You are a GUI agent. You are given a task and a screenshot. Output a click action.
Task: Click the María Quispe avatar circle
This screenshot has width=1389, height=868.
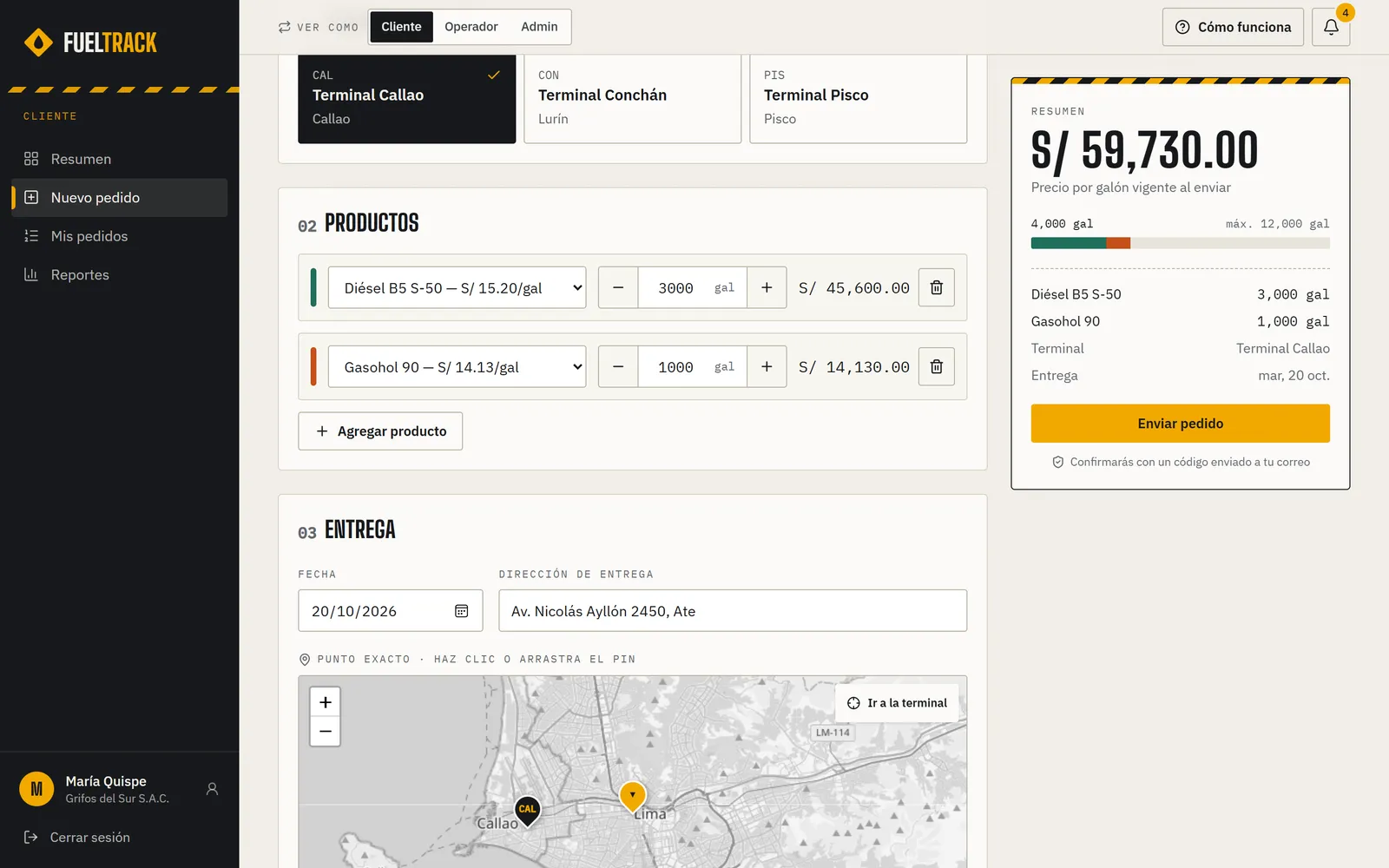[x=36, y=789]
